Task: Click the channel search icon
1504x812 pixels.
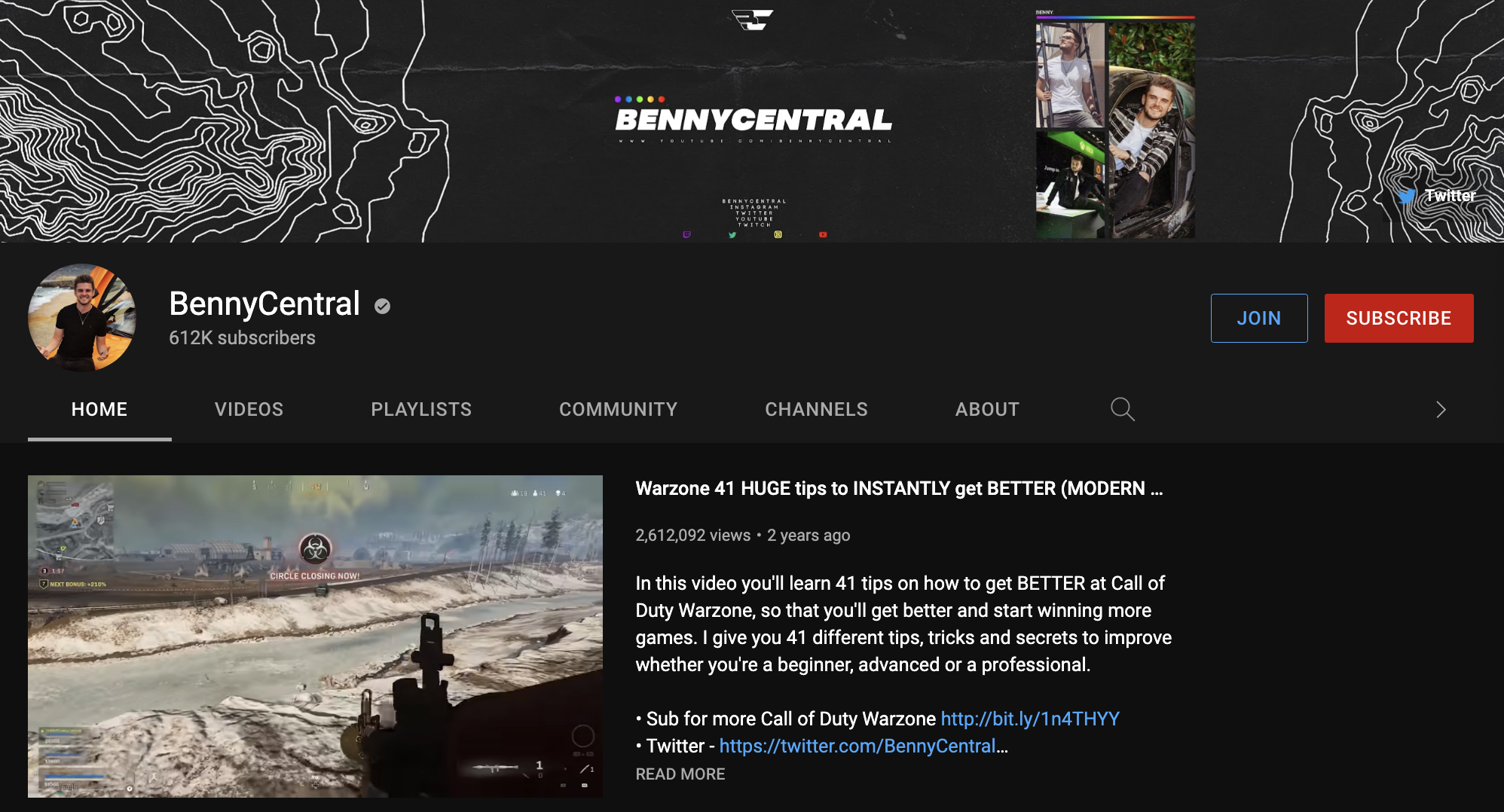Action: tap(1122, 409)
